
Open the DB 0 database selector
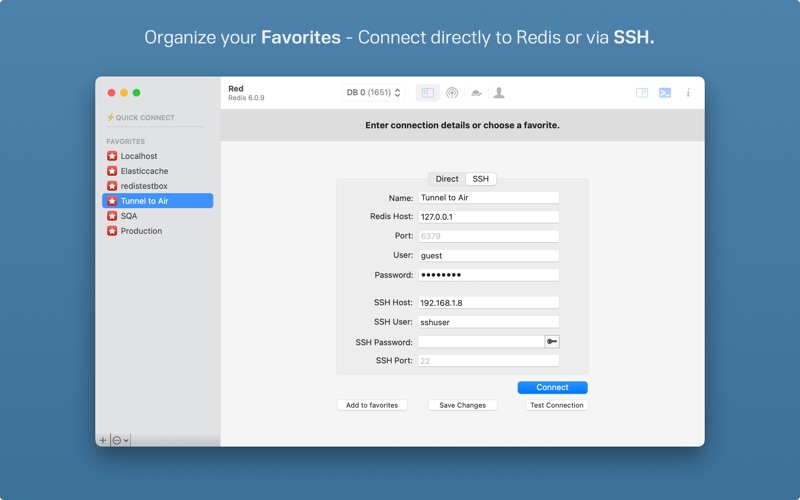[x=373, y=93]
